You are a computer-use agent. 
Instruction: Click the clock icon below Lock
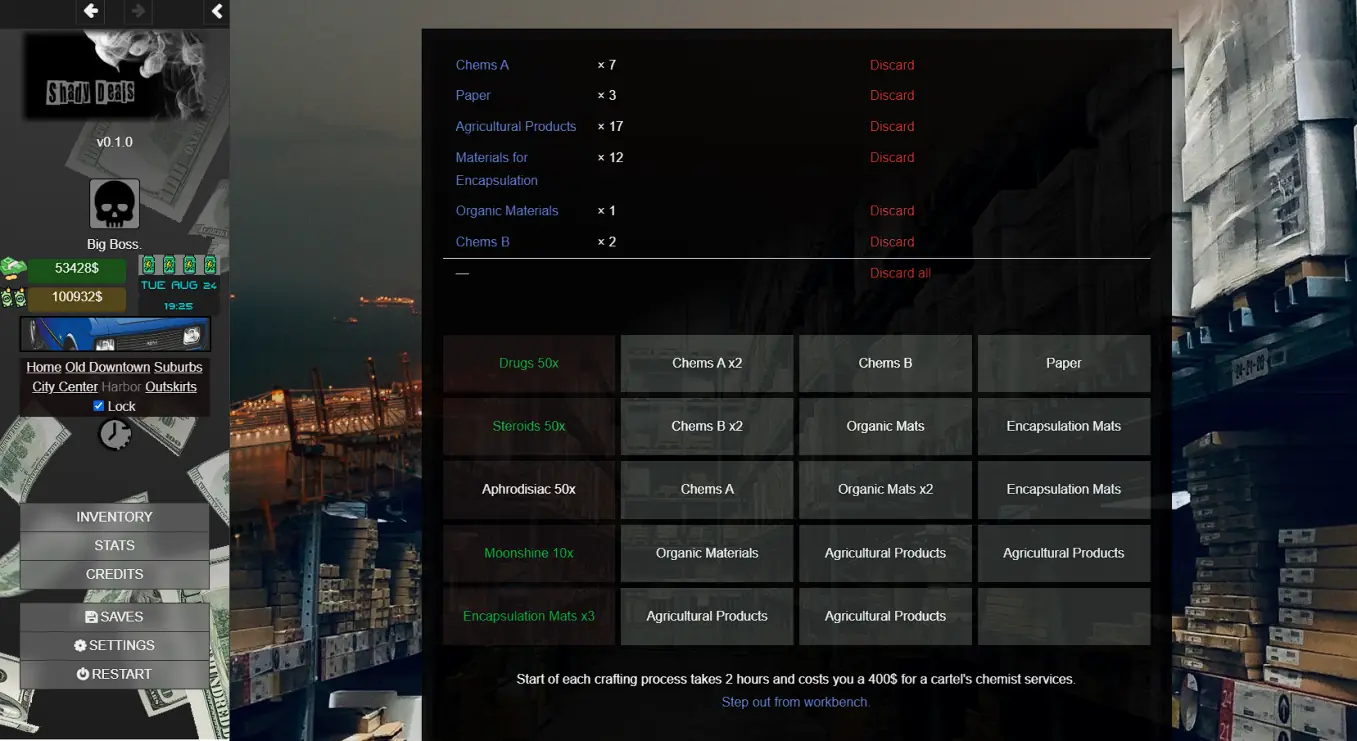115,434
